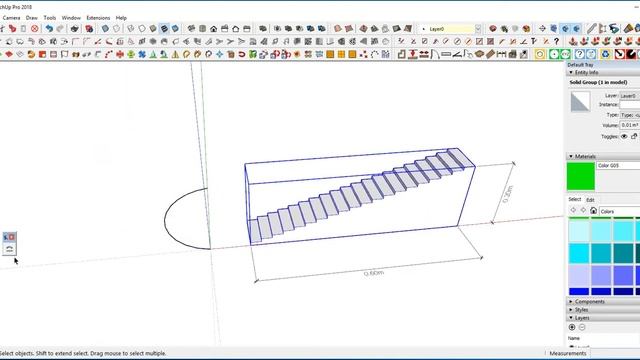
Task: Open the Window menu
Action: [x=71, y=18]
